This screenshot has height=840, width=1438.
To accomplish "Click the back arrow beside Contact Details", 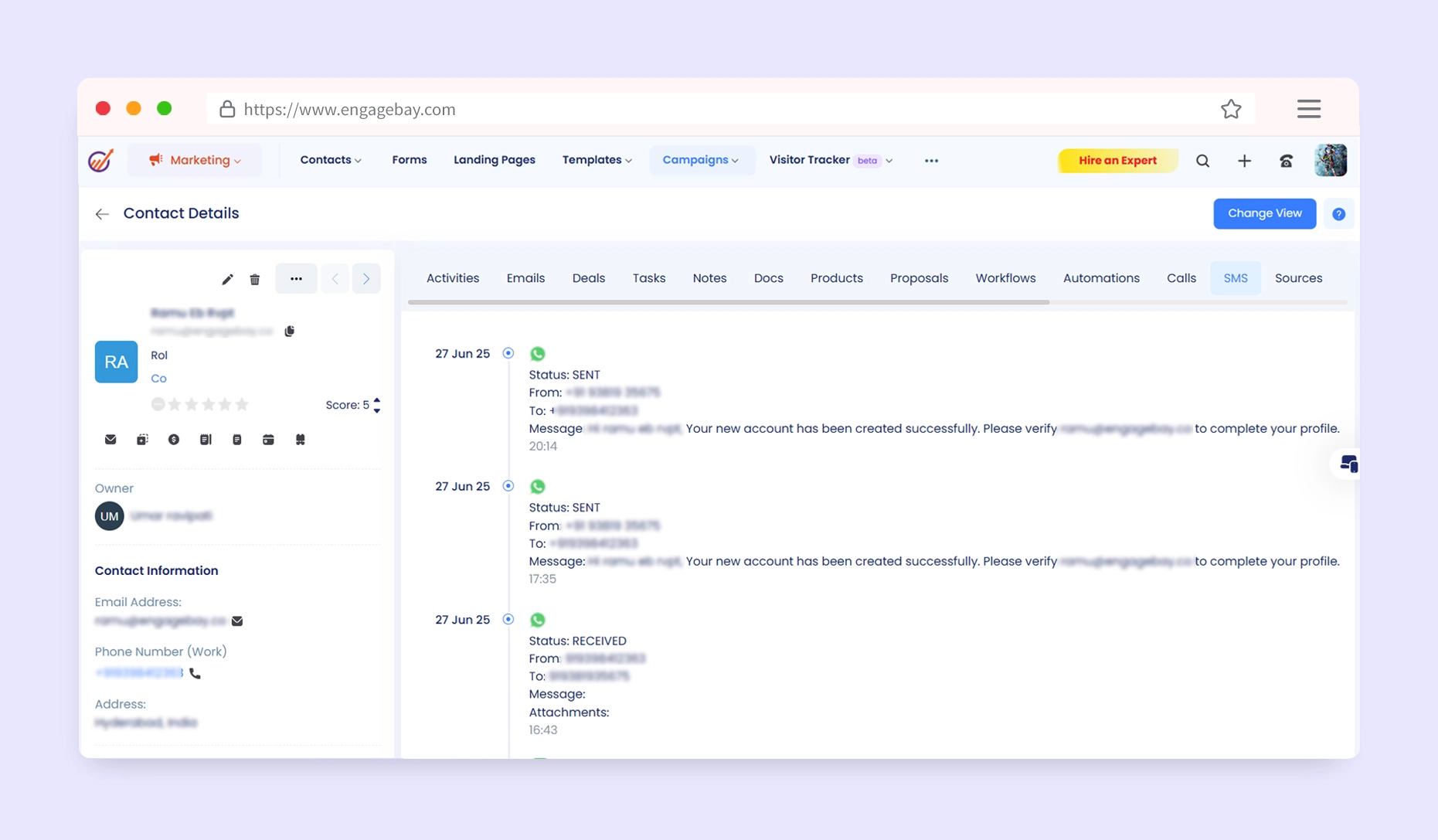I will pyautogui.click(x=102, y=214).
